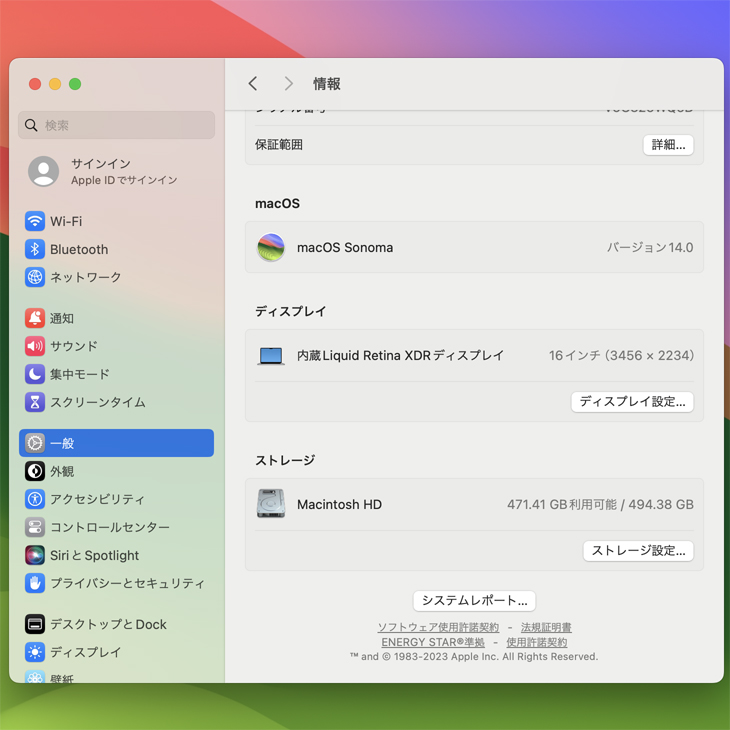Open ENERGY STAR®準拠 link
The image size is (730, 730).
(x=433, y=642)
